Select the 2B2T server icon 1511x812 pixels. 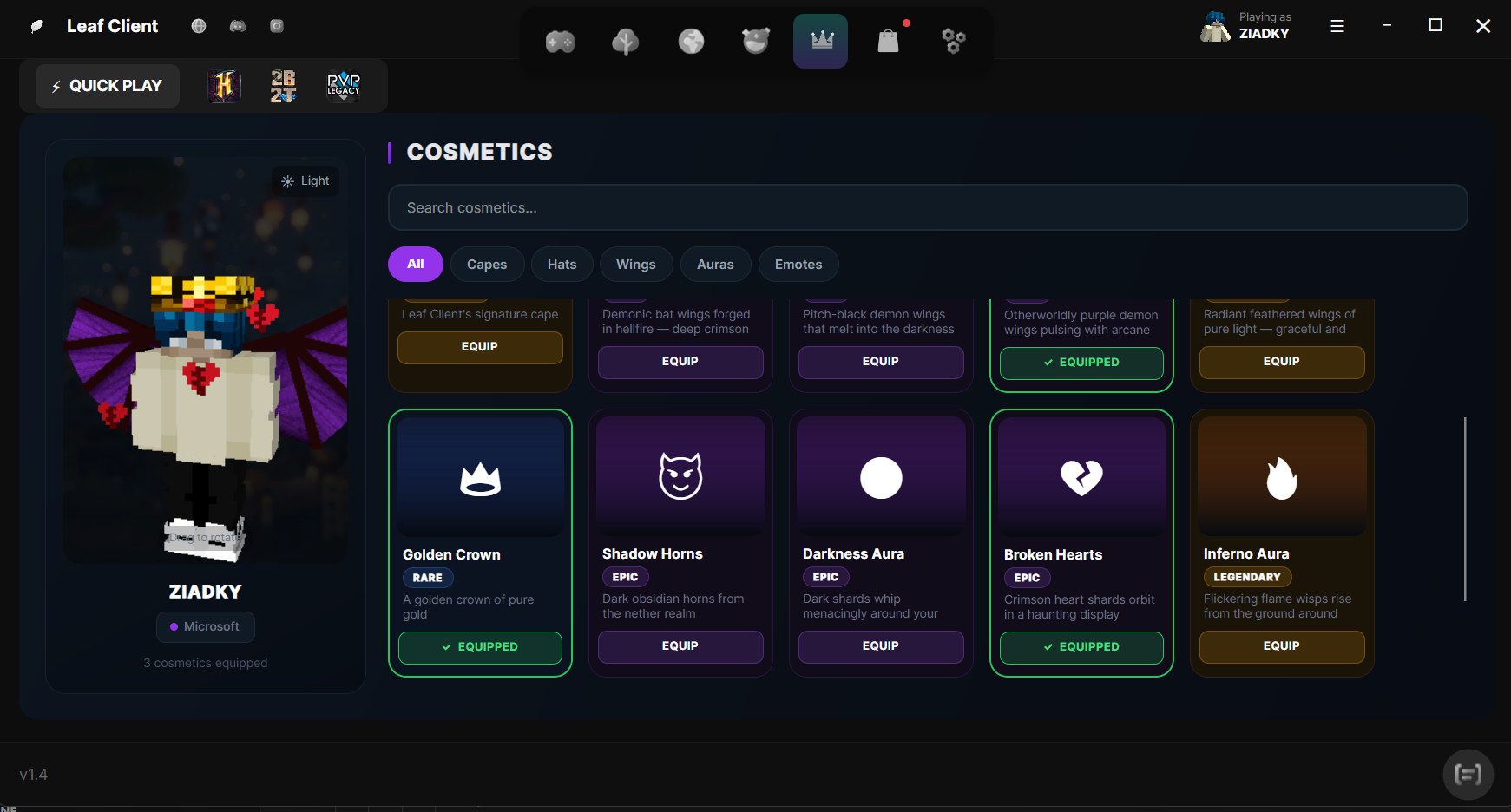283,86
